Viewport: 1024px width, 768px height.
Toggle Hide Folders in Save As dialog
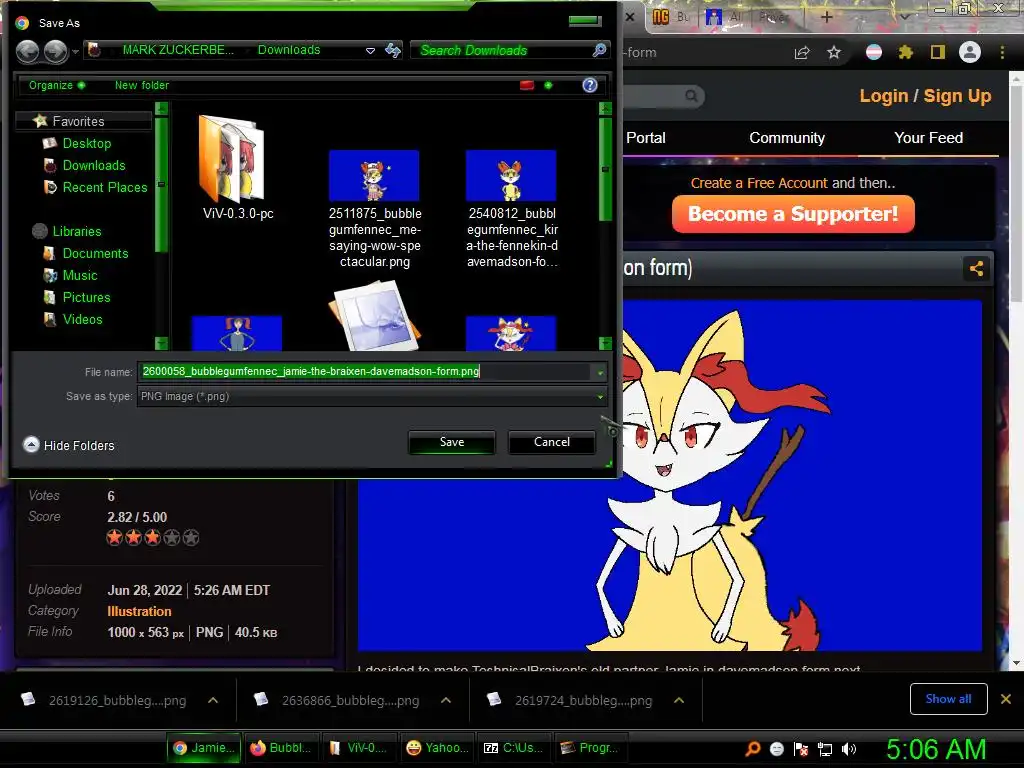click(69, 445)
